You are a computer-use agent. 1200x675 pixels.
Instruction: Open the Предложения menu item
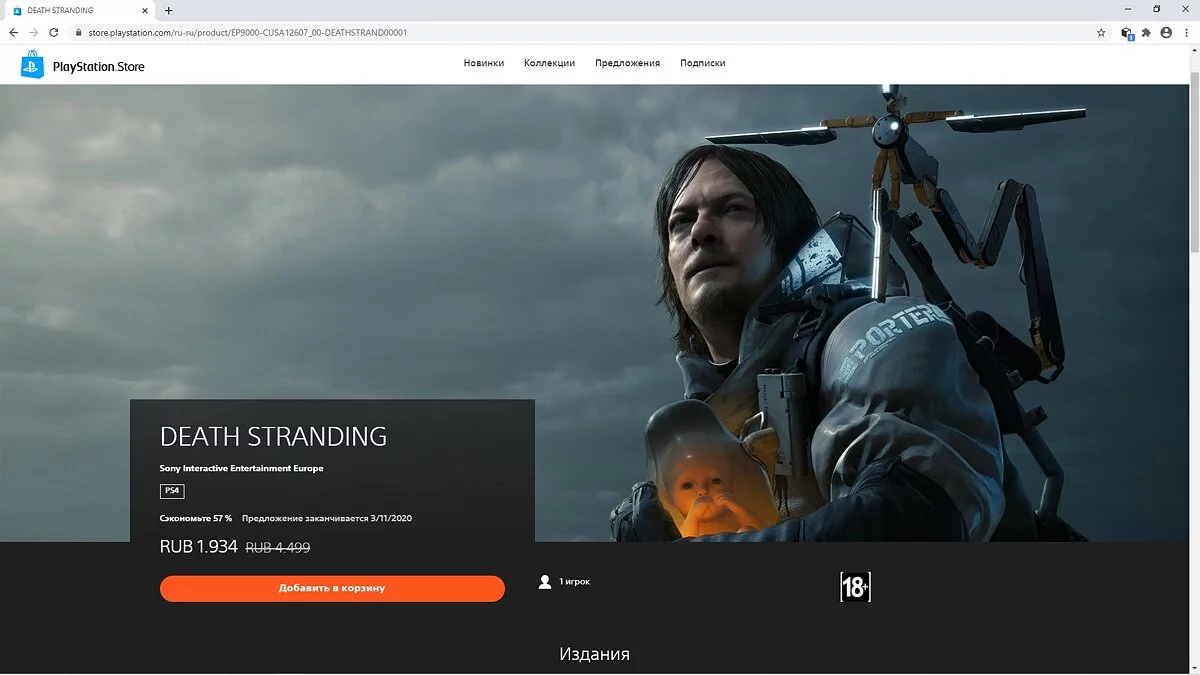coord(627,63)
